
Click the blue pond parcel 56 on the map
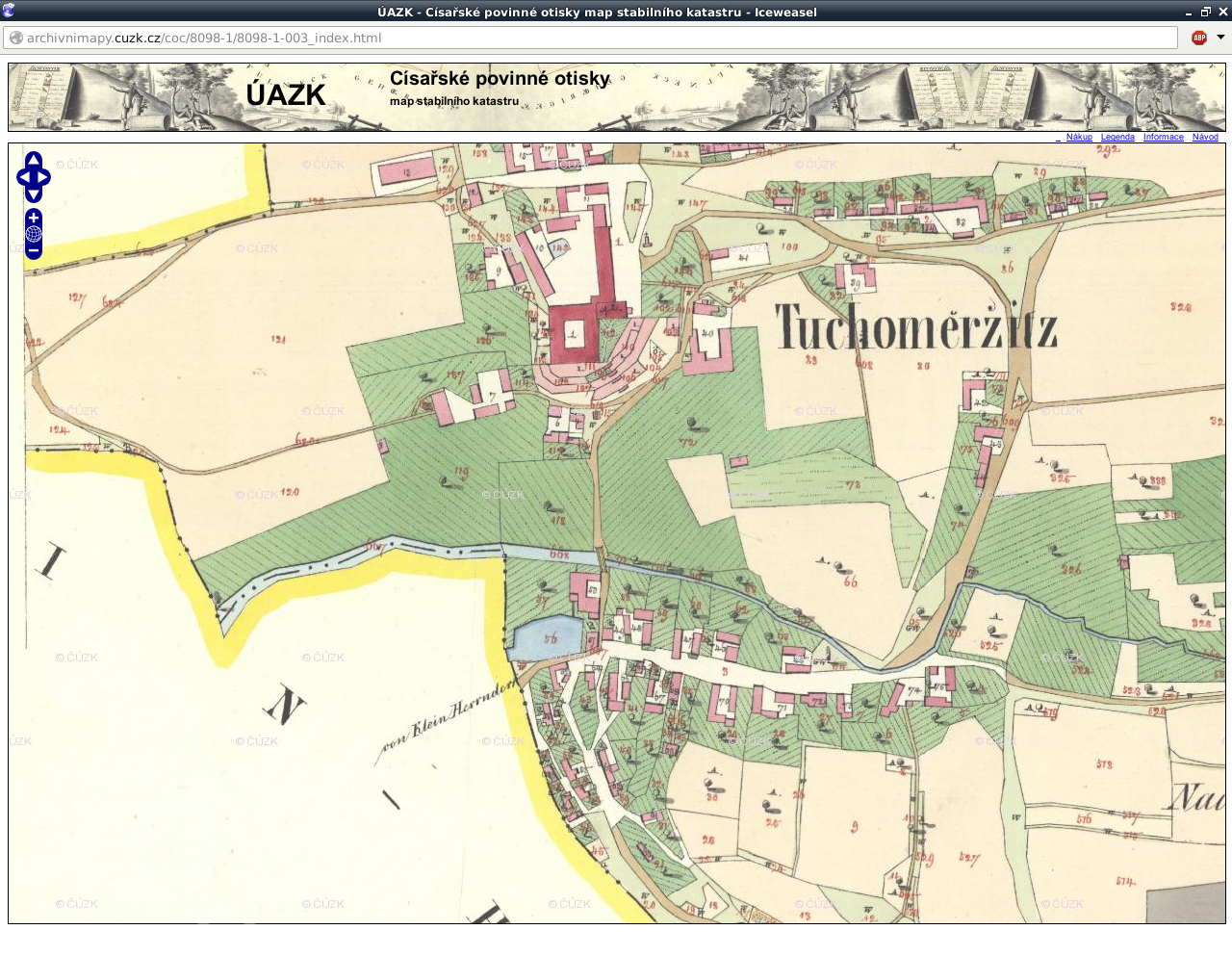click(x=545, y=639)
